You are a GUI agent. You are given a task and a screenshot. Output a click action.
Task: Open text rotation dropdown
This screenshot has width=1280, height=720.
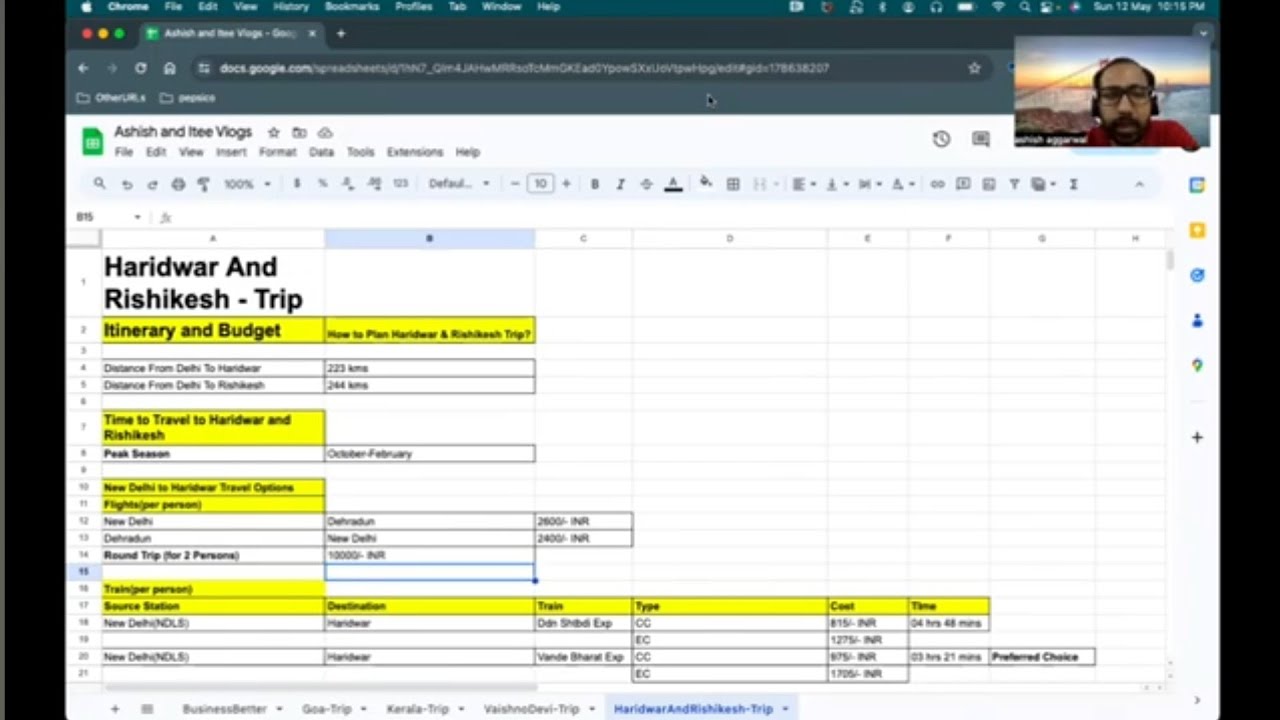[903, 184]
